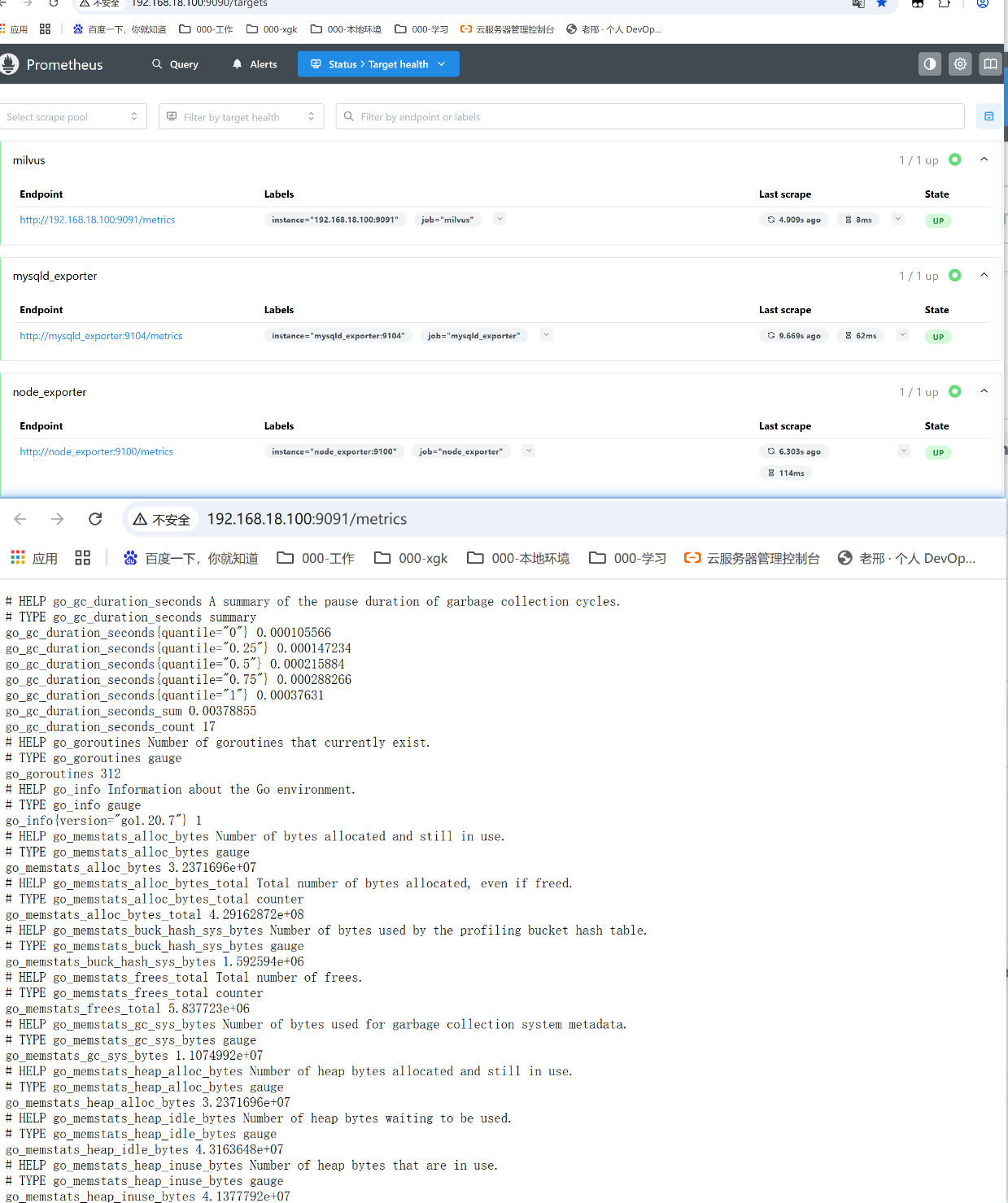
Task: Collapse the mysqld_exporter scrape pool chevron
Action: pos(984,275)
